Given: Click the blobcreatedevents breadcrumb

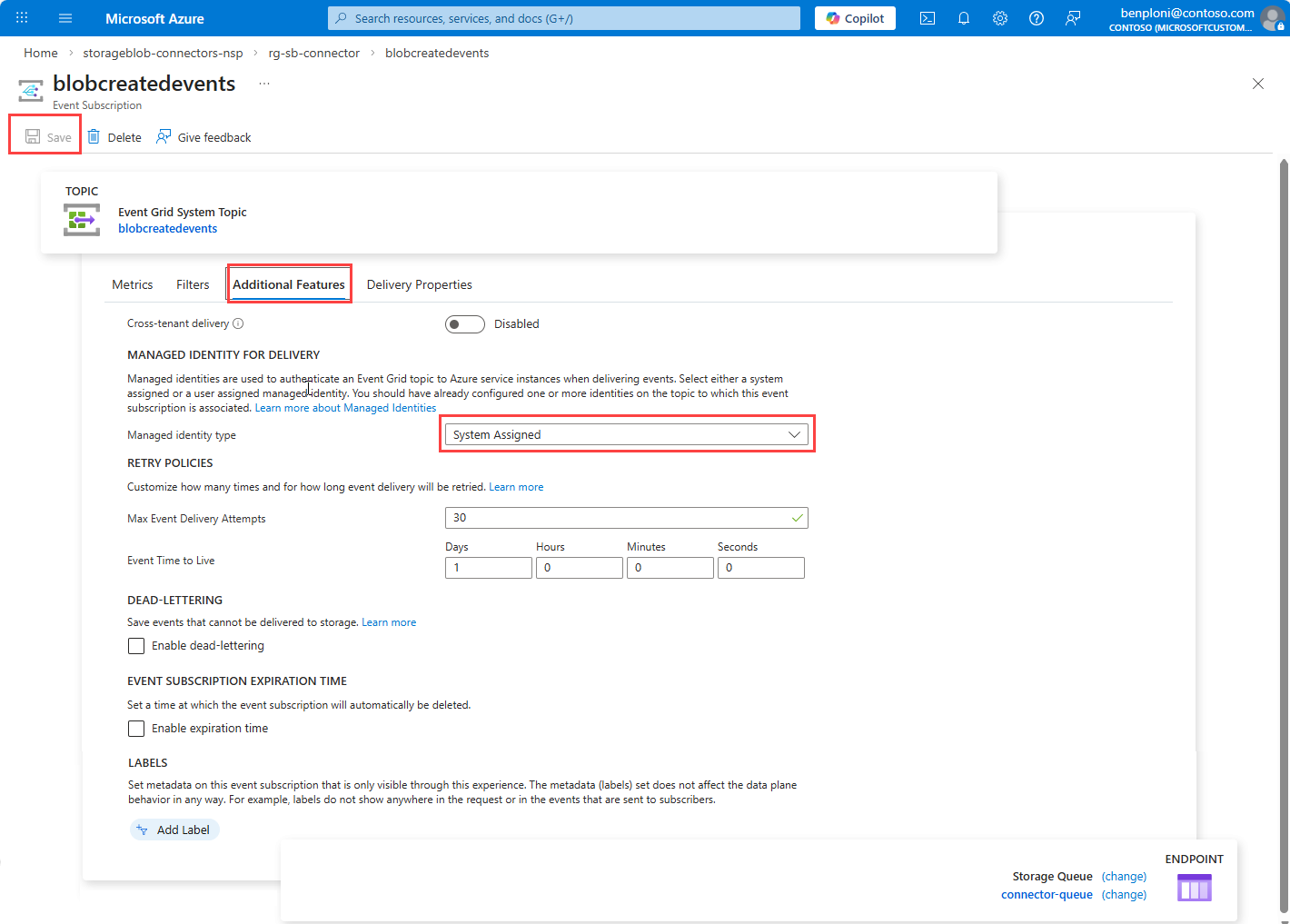Looking at the screenshot, I should [x=437, y=53].
